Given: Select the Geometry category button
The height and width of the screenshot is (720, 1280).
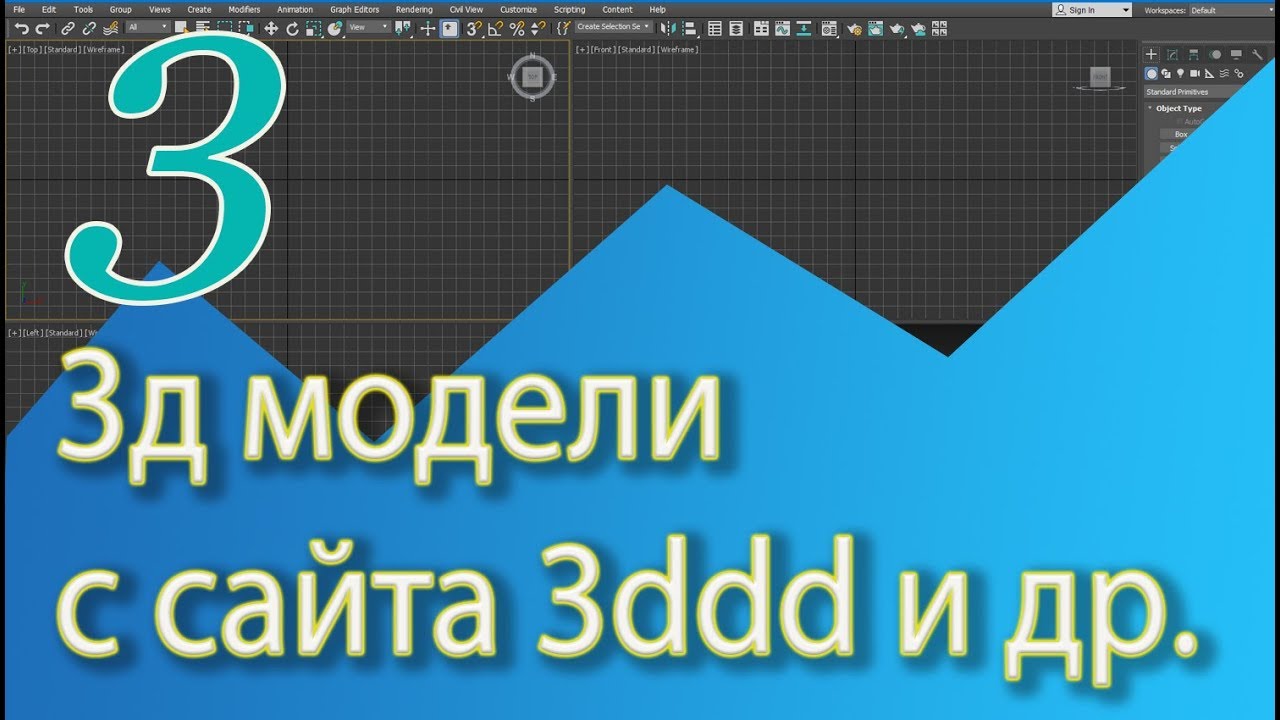Looking at the screenshot, I should [x=1151, y=73].
